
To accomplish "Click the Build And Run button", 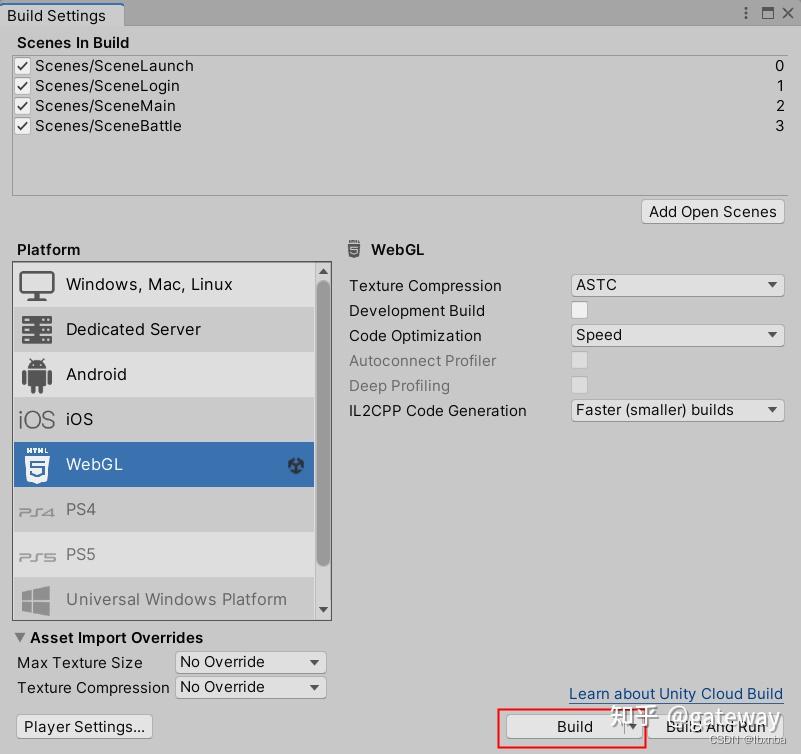I will click(716, 726).
